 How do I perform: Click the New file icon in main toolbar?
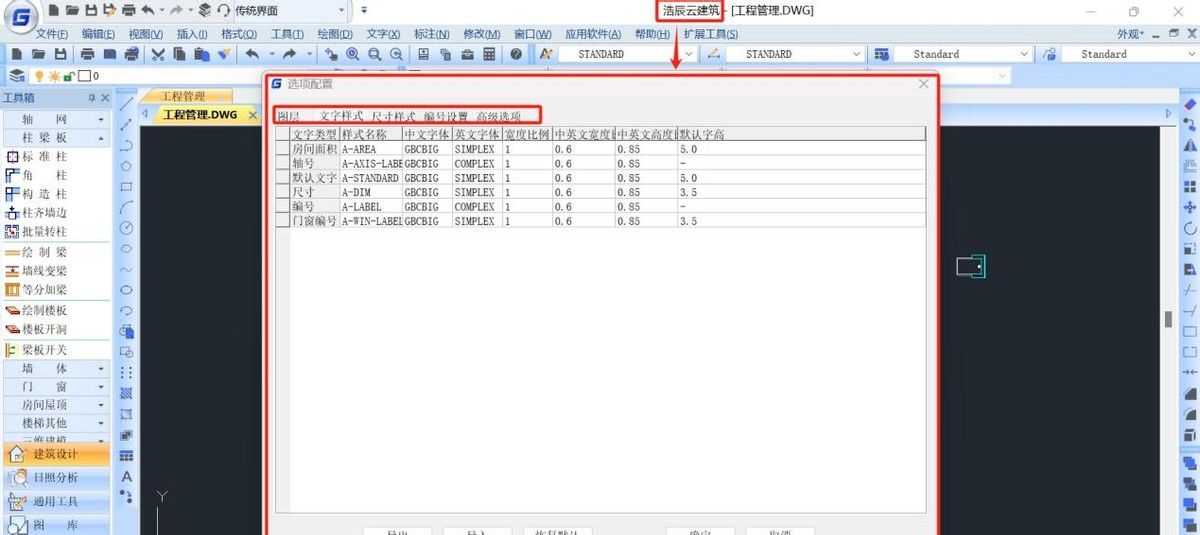18,54
